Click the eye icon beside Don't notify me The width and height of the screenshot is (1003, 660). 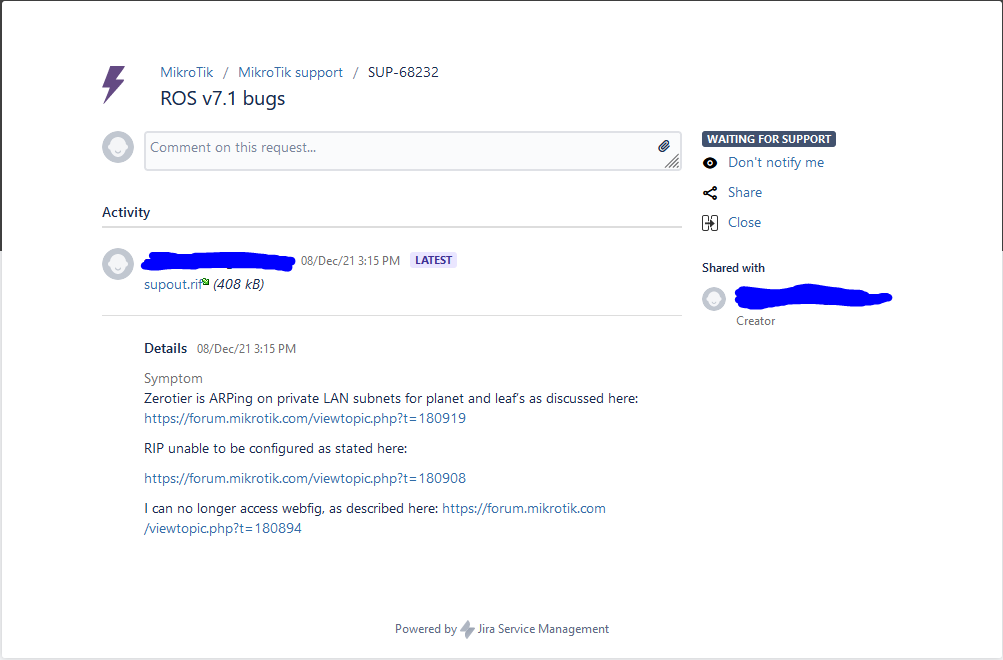click(710, 163)
